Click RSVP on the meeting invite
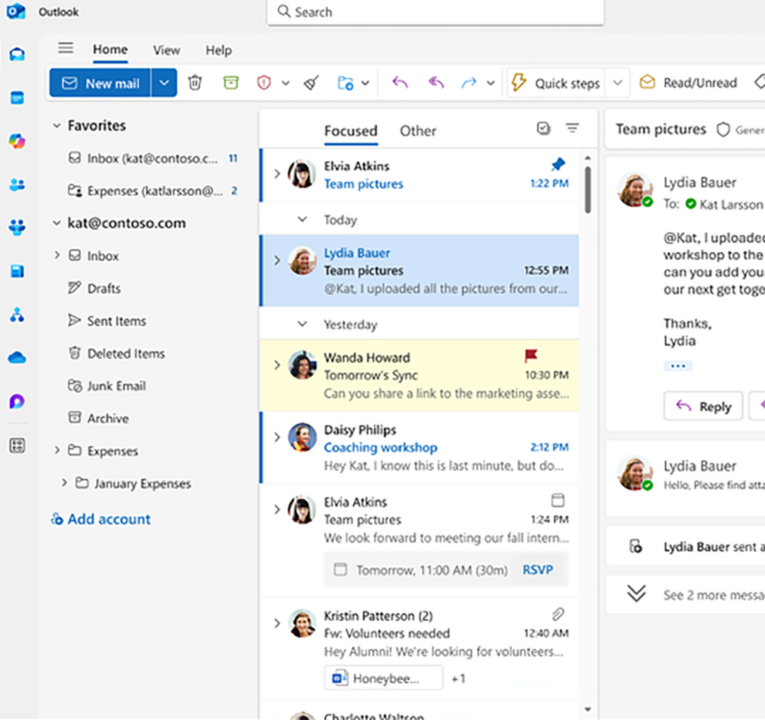The width and height of the screenshot is (765, 720). coord(538,570)
